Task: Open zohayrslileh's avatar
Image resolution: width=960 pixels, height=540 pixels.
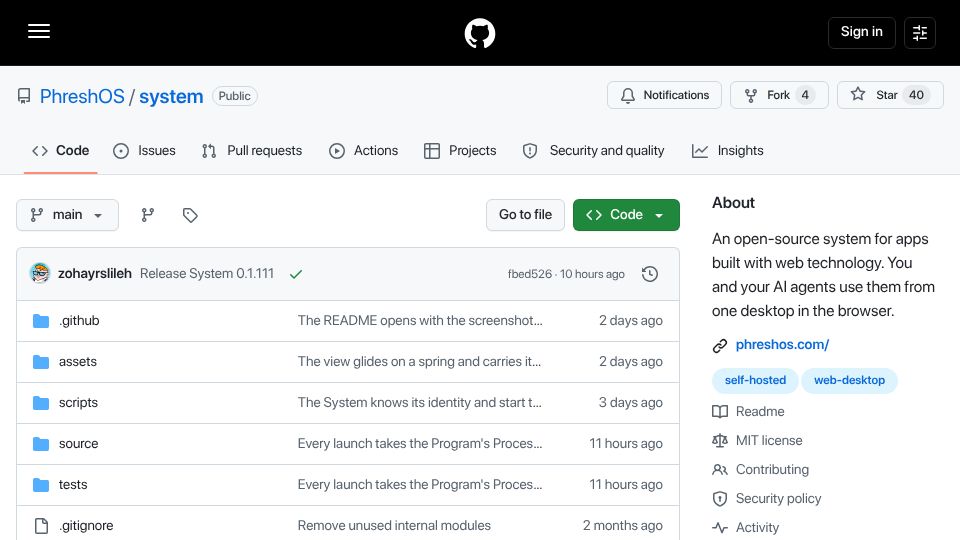Action: pyautogui.click(x=40, y=273)
